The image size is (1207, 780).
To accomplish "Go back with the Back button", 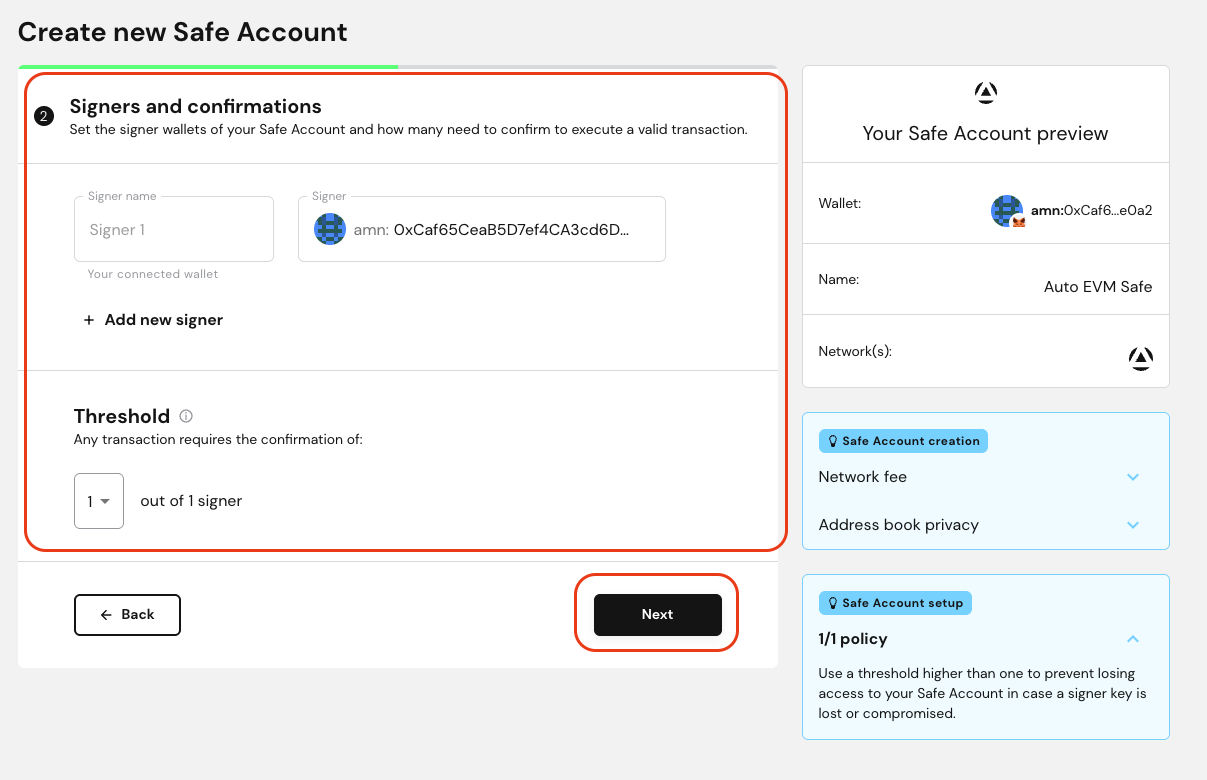I will click(127, 615).
